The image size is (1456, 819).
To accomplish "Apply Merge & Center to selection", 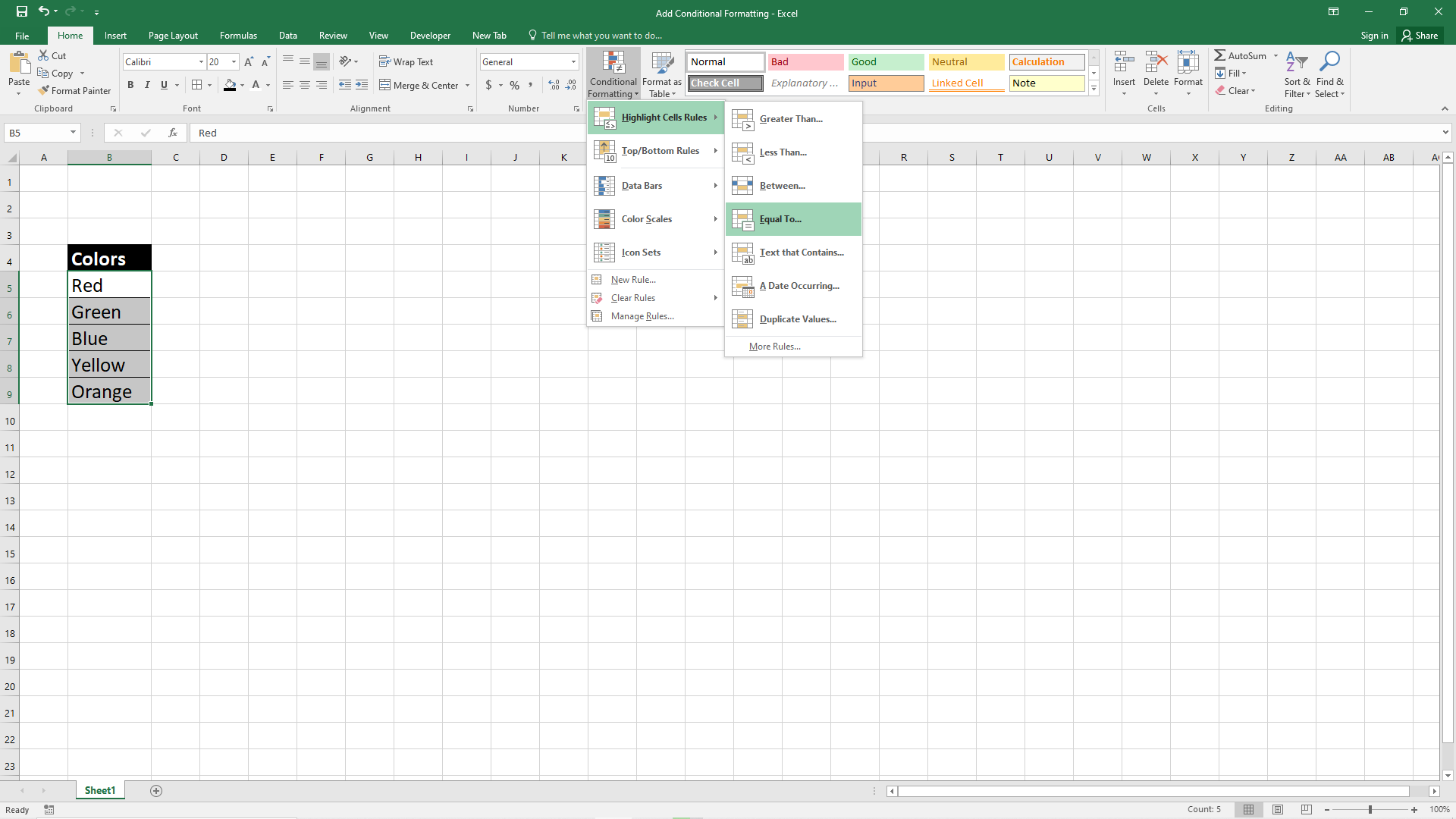I will click(419, 85).
